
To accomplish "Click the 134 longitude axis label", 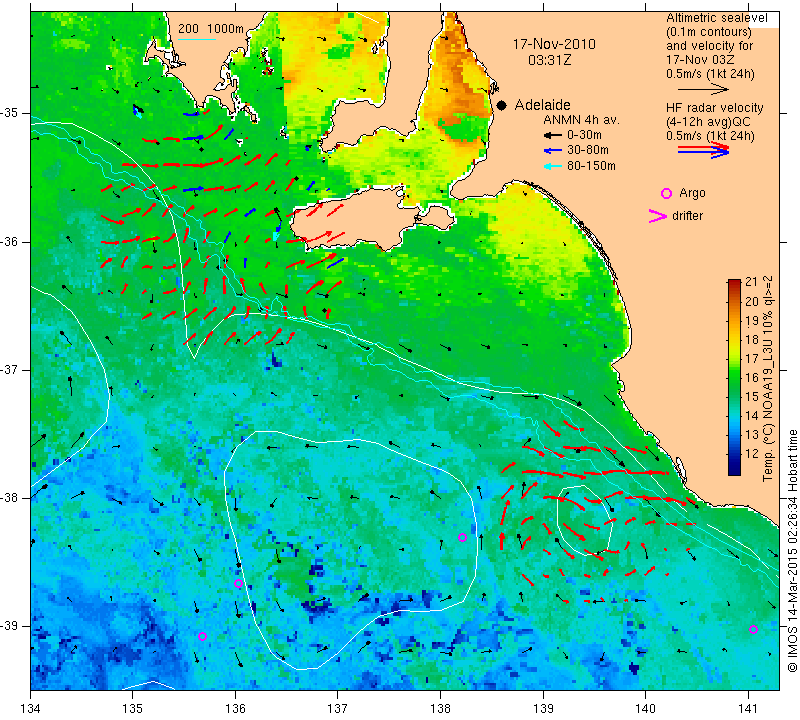I will pyautogui.click(x=31, y=709).
